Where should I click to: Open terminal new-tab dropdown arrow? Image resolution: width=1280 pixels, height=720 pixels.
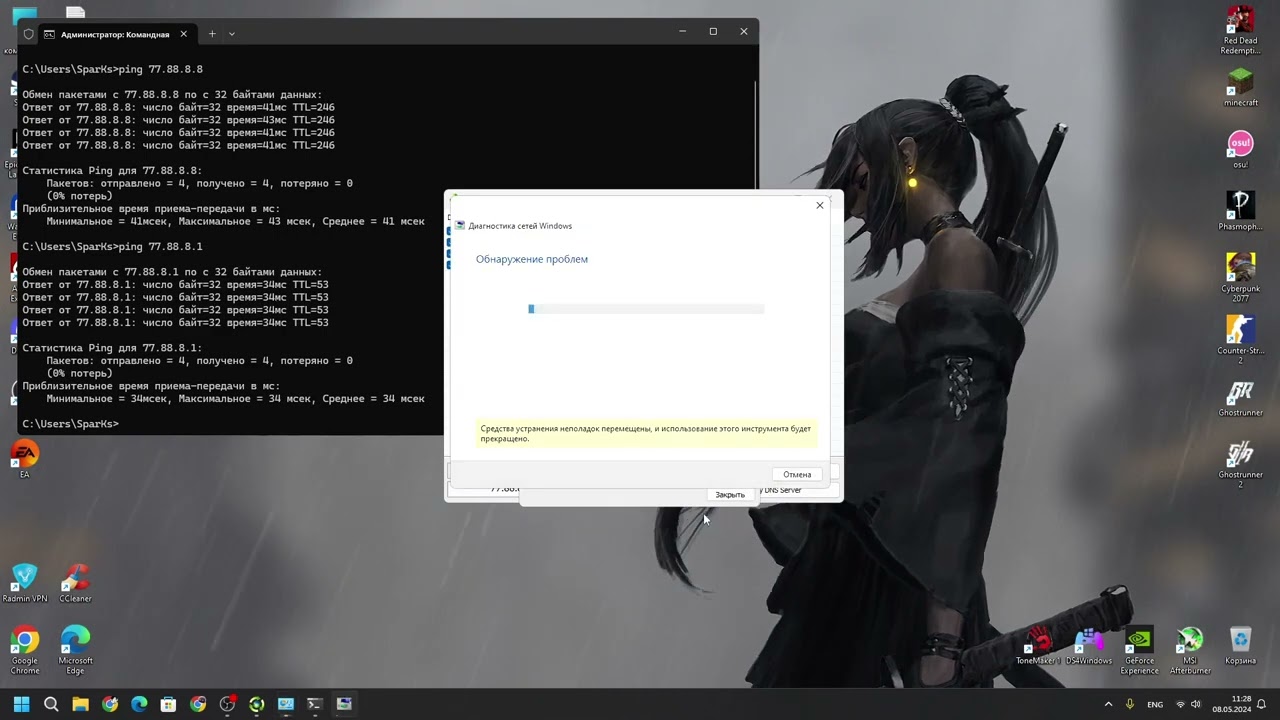pyautogui.click(x=232, y=34)
